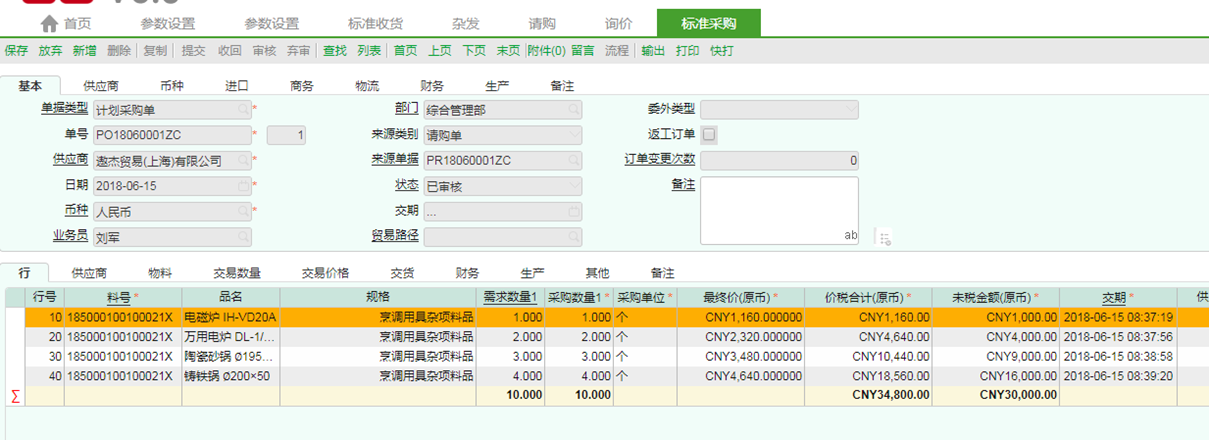Click search icon in 来源单据 field

(574, 160)
